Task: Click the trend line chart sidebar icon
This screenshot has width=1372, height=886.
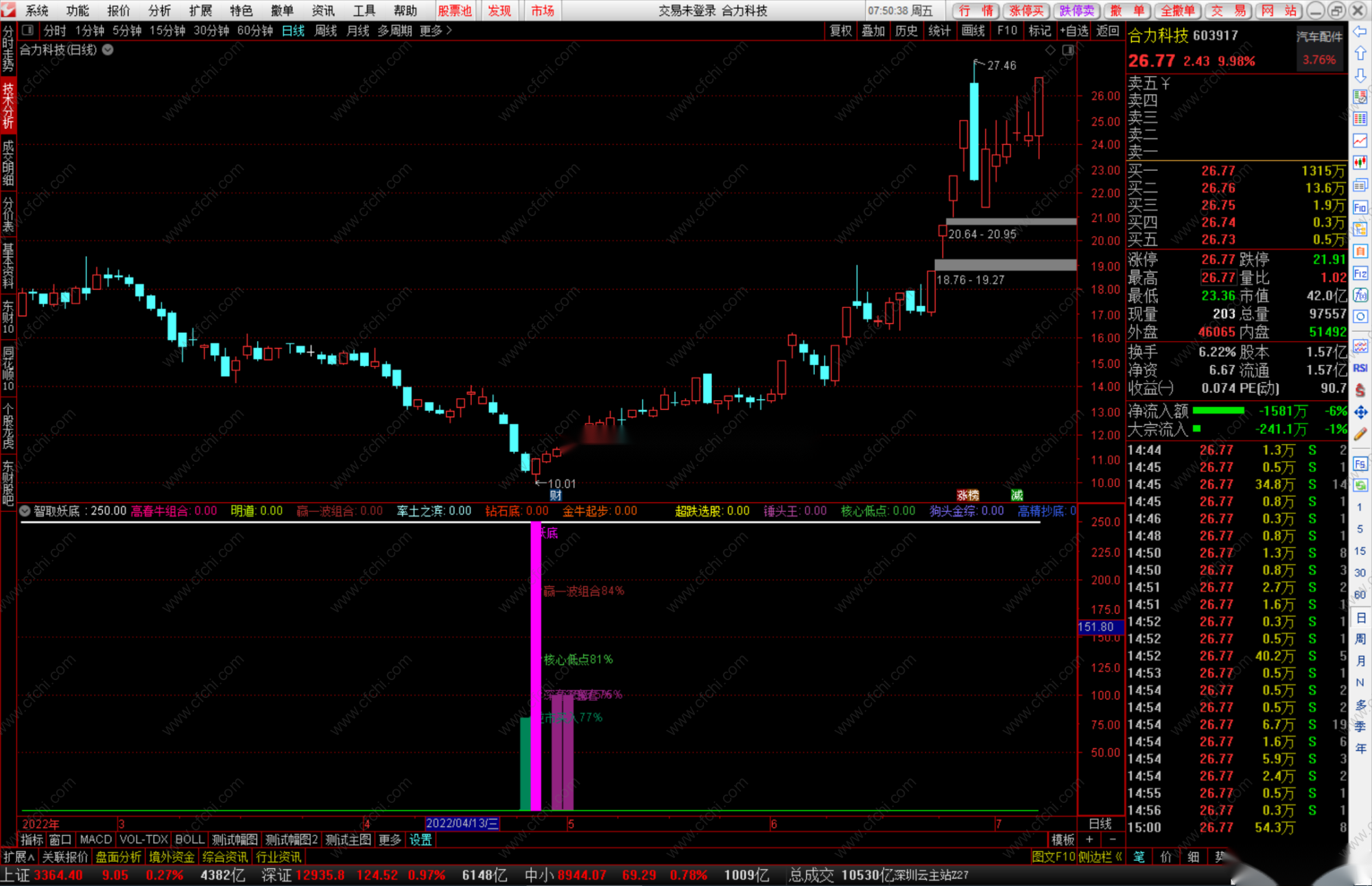Action: [x=1360, y=141]
